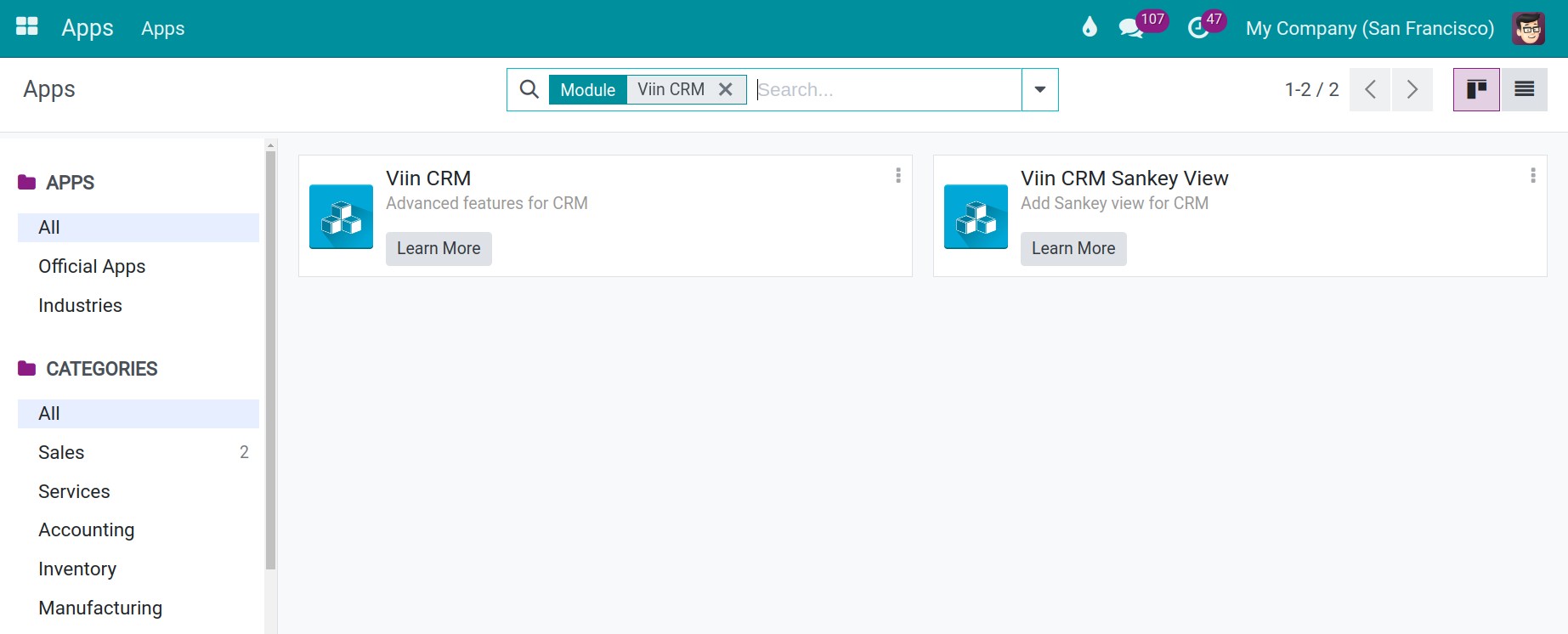This screenshot has height=634, width=1568.
Task: Filter by Sales category
Action: pos(139,452)
